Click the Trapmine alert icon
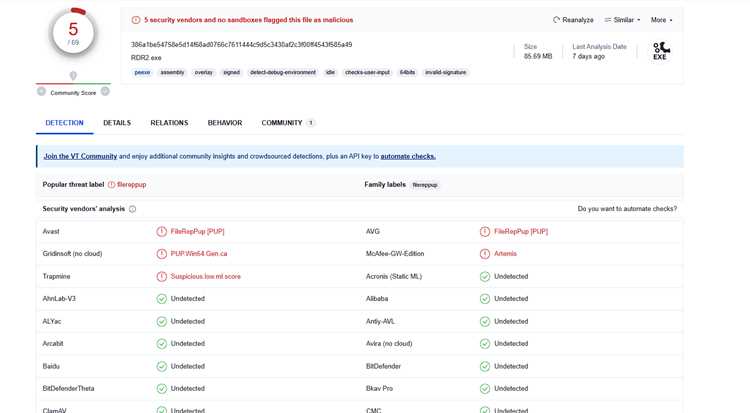The width and height of the screenshot is (750, 413). tap(162, 277)
